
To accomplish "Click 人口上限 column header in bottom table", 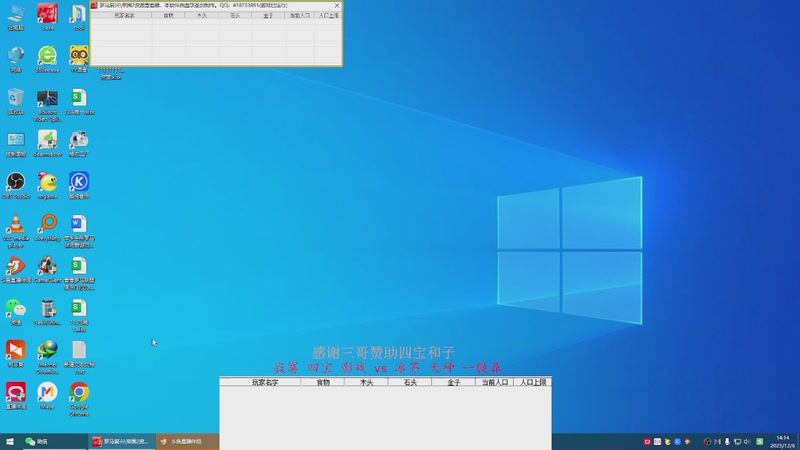I will [x=533, y=382].
